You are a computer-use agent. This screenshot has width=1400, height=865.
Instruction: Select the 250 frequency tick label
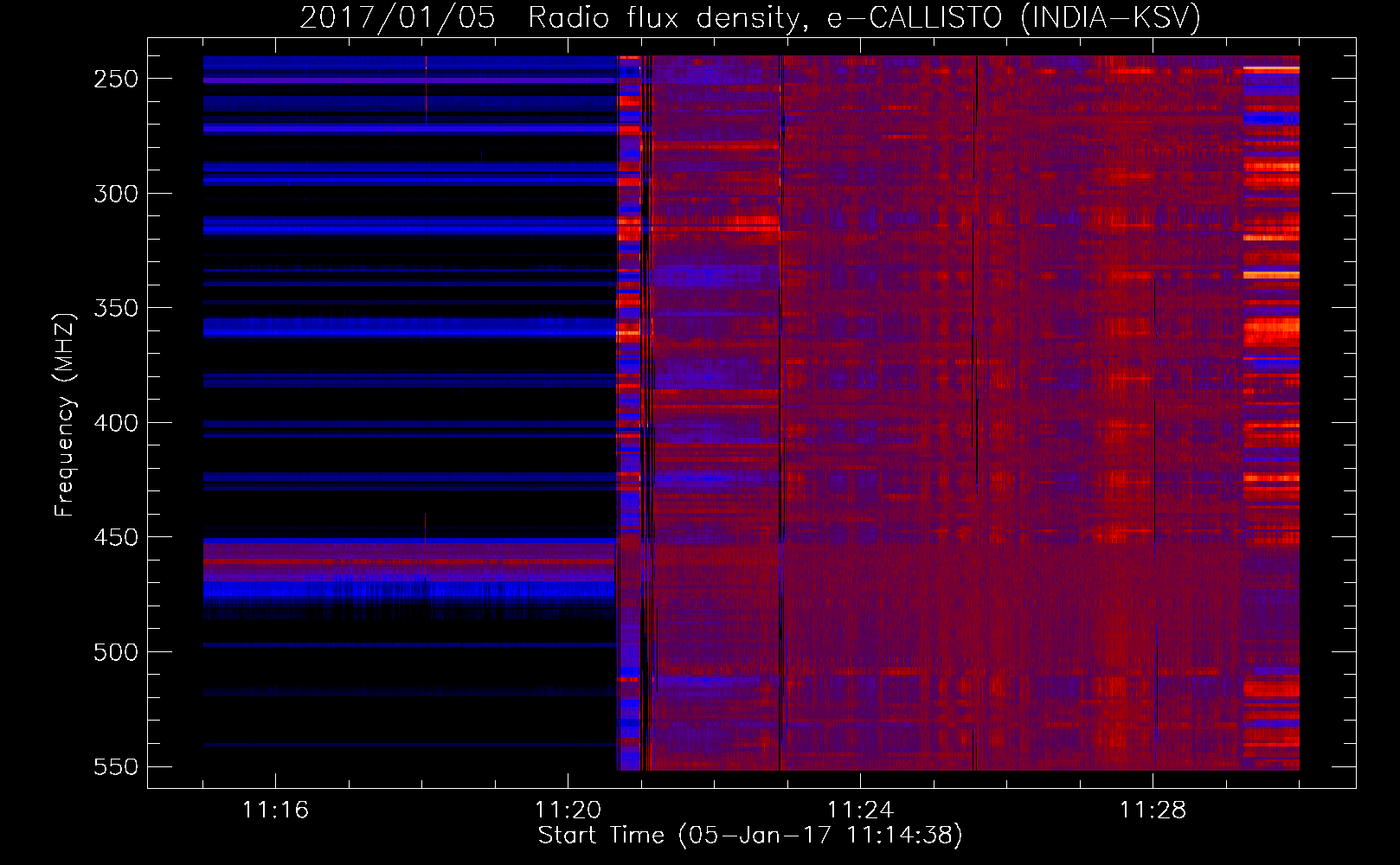(x=116, y=79)
